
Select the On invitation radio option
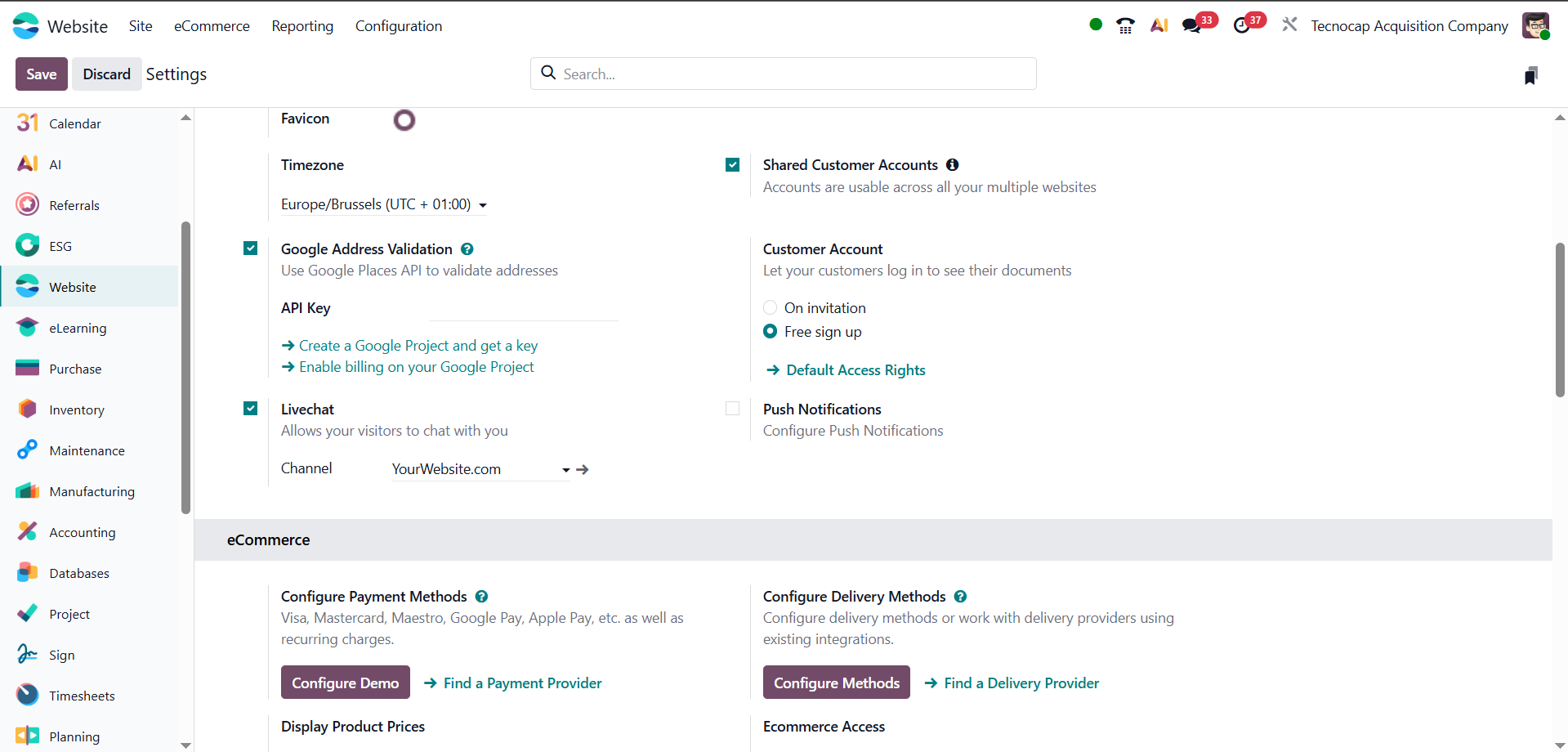click(770, 308)
